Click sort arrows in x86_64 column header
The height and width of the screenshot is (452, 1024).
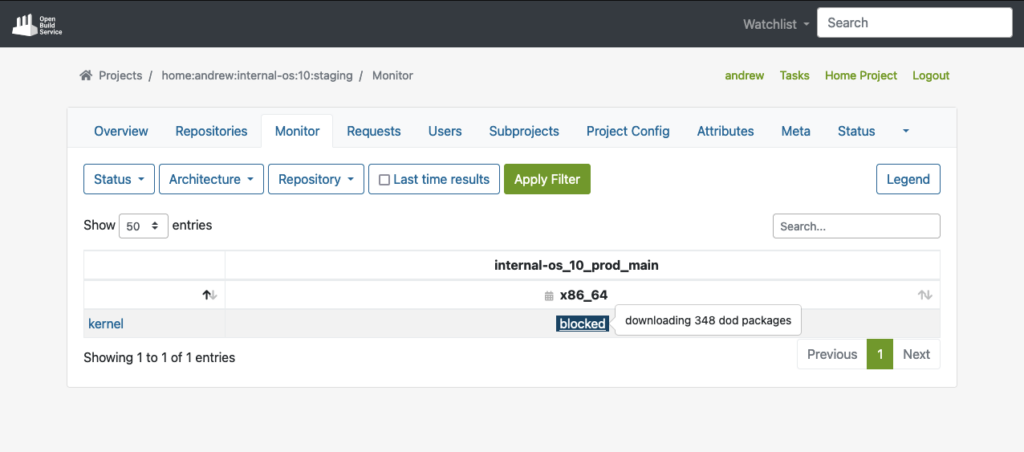coord(925,295)
